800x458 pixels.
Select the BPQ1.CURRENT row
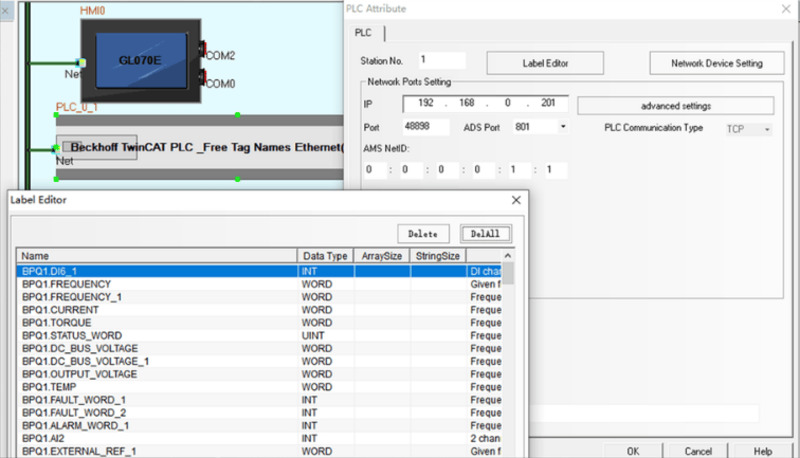[259, 310]
